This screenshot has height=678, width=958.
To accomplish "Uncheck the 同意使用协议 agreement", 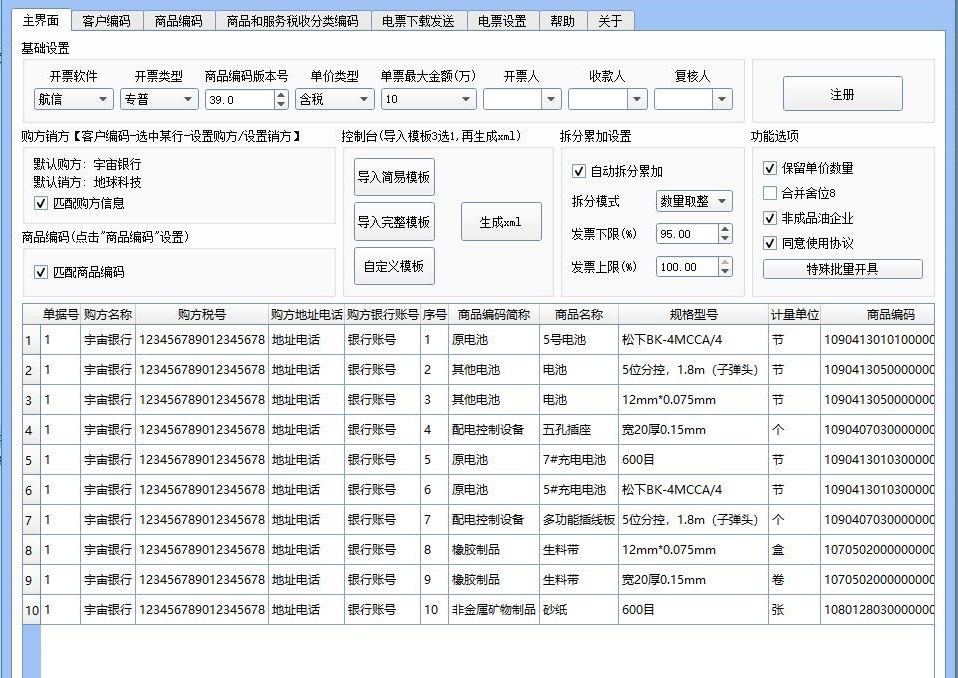I will [770, 243].
